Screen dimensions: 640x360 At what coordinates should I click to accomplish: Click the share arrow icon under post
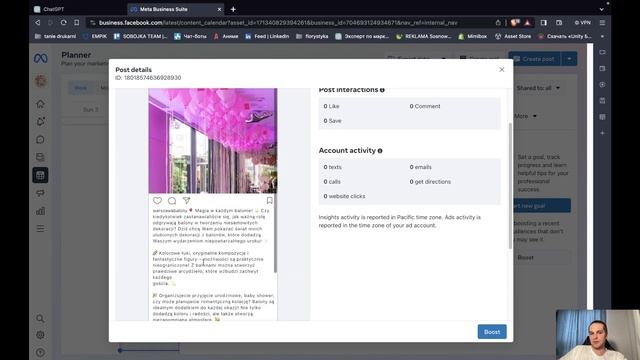tap(187, 200)
